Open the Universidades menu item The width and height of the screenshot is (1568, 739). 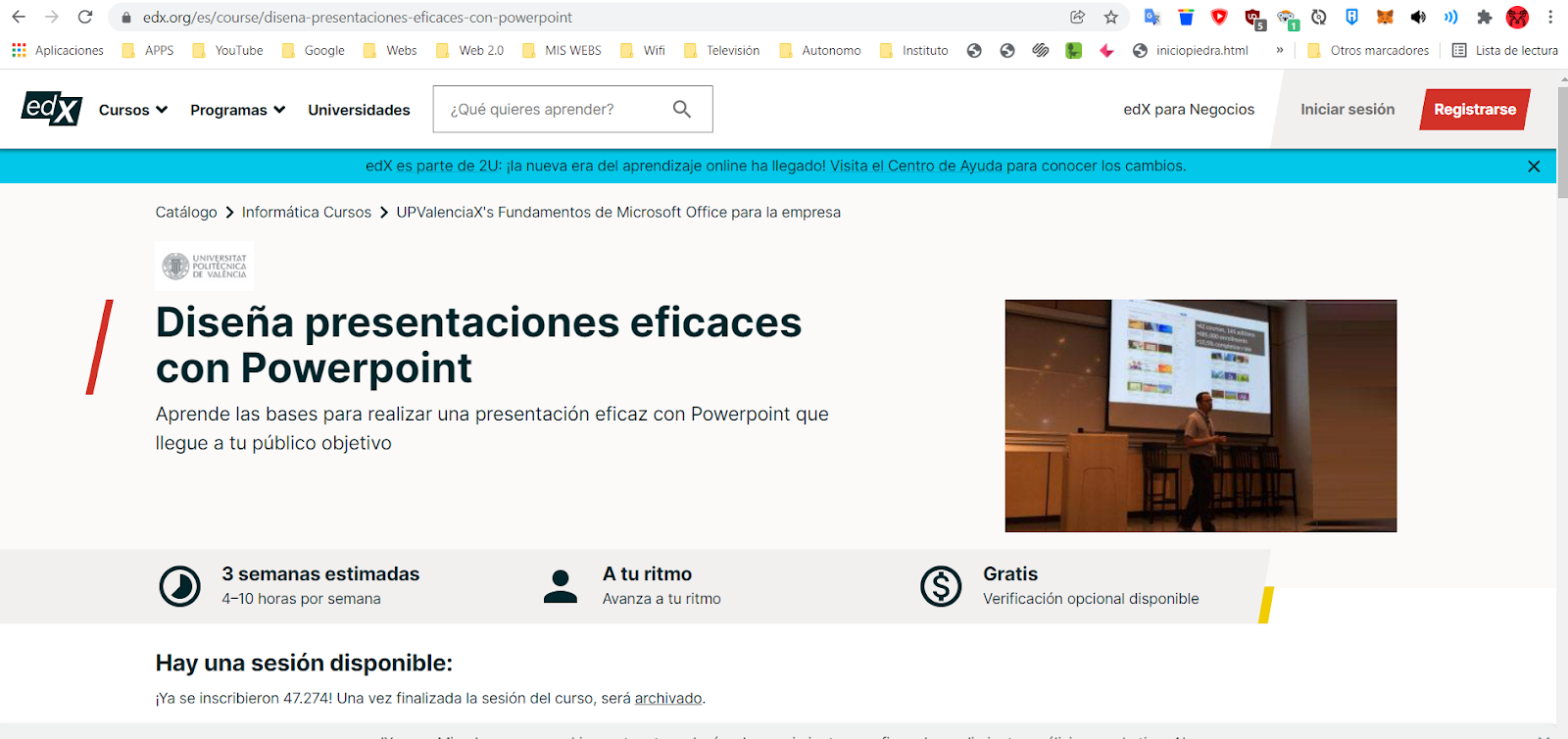tap(359, 110)
